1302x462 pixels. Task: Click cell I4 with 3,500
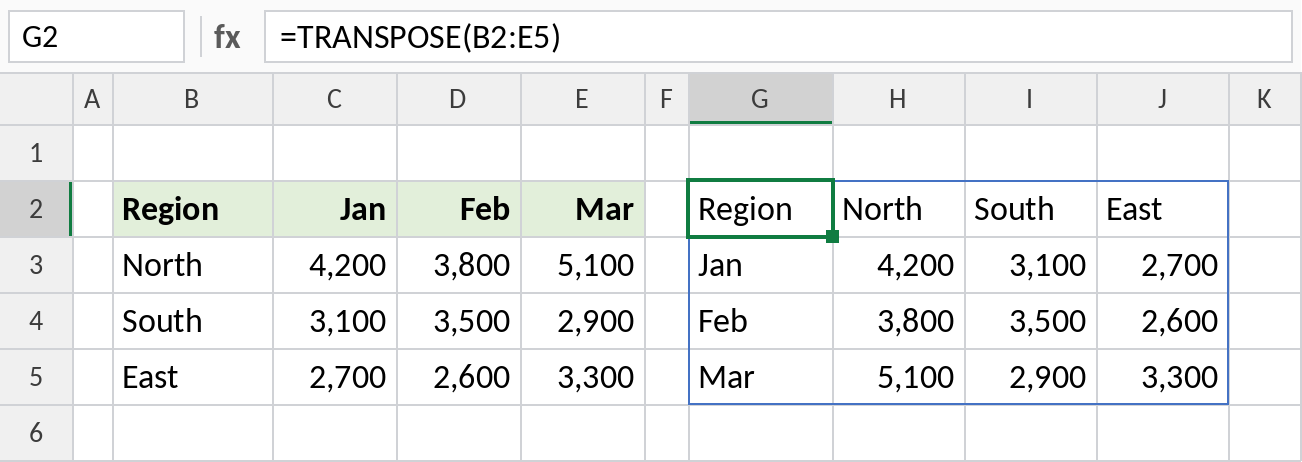(1031, 321)
